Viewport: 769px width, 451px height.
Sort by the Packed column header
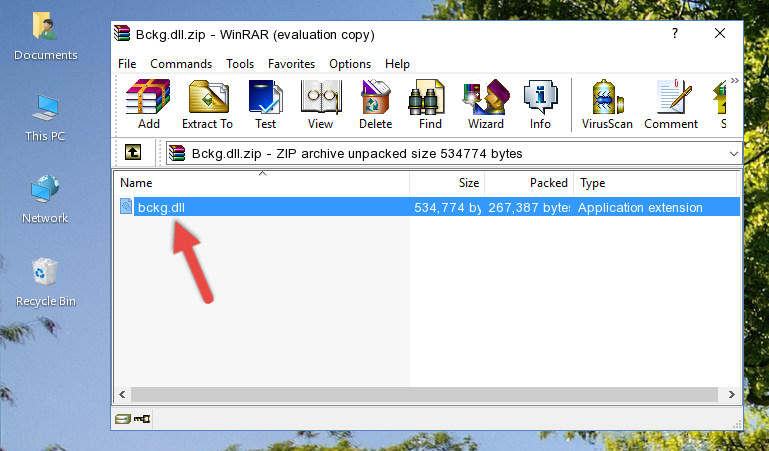(529, 183)
